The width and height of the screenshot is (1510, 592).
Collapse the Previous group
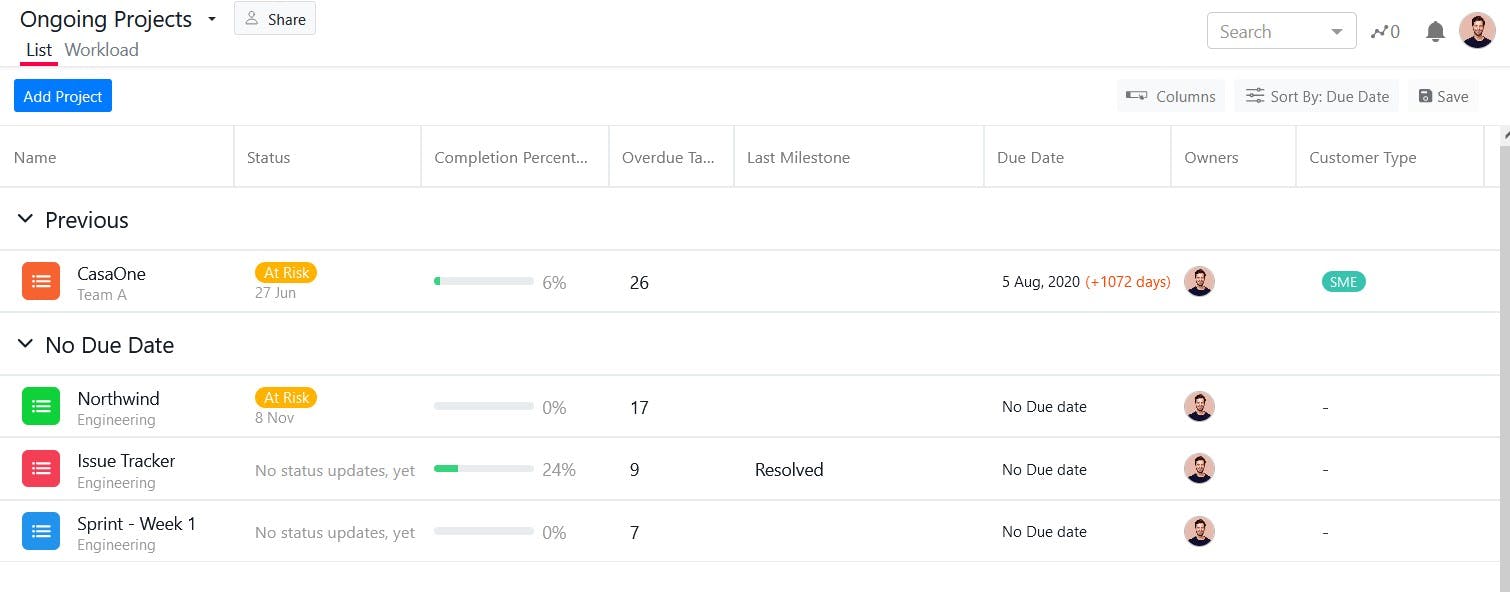point(25,220)
